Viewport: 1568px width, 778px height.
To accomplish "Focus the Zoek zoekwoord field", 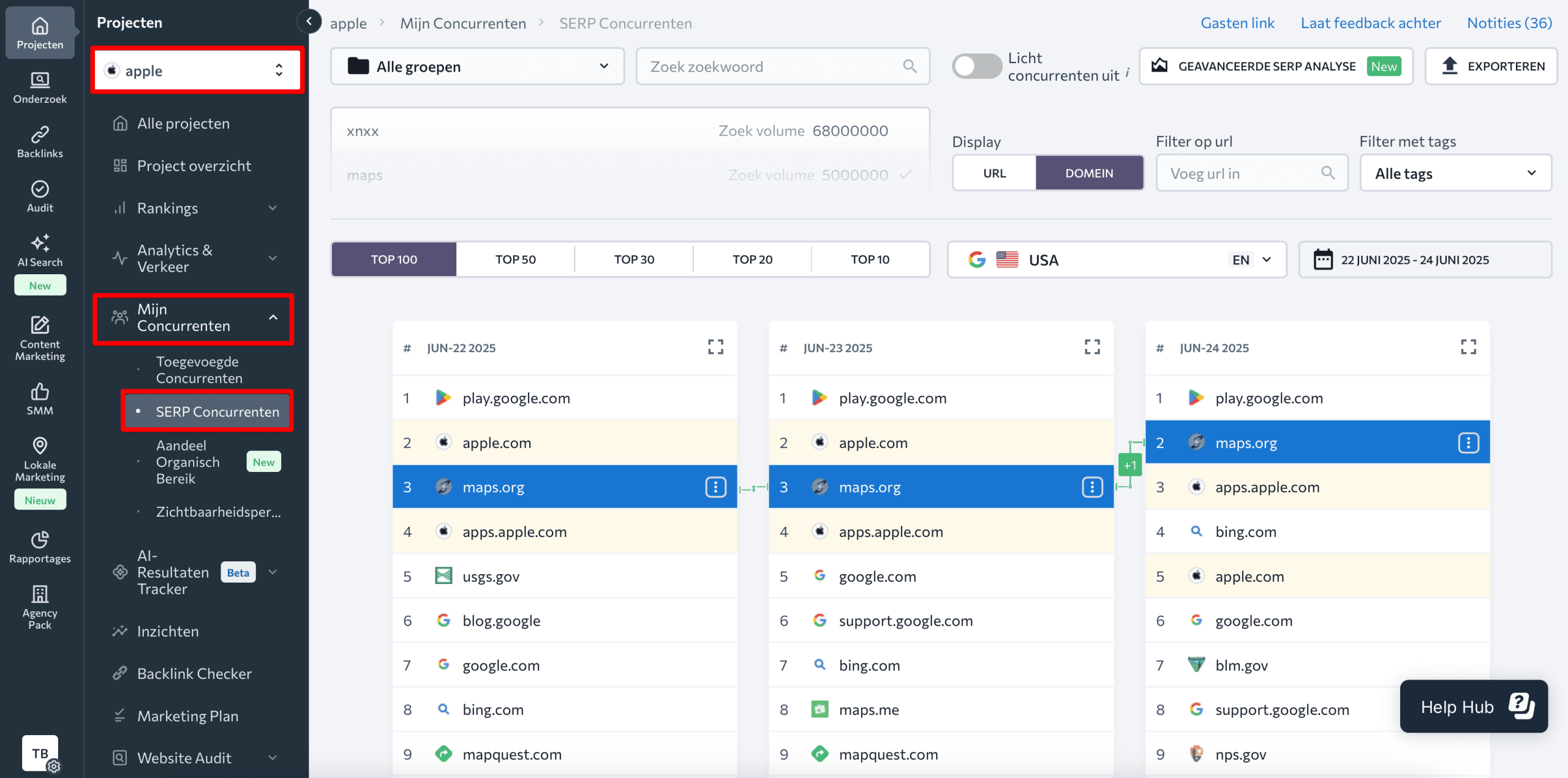I will click(x=783, y=66).
